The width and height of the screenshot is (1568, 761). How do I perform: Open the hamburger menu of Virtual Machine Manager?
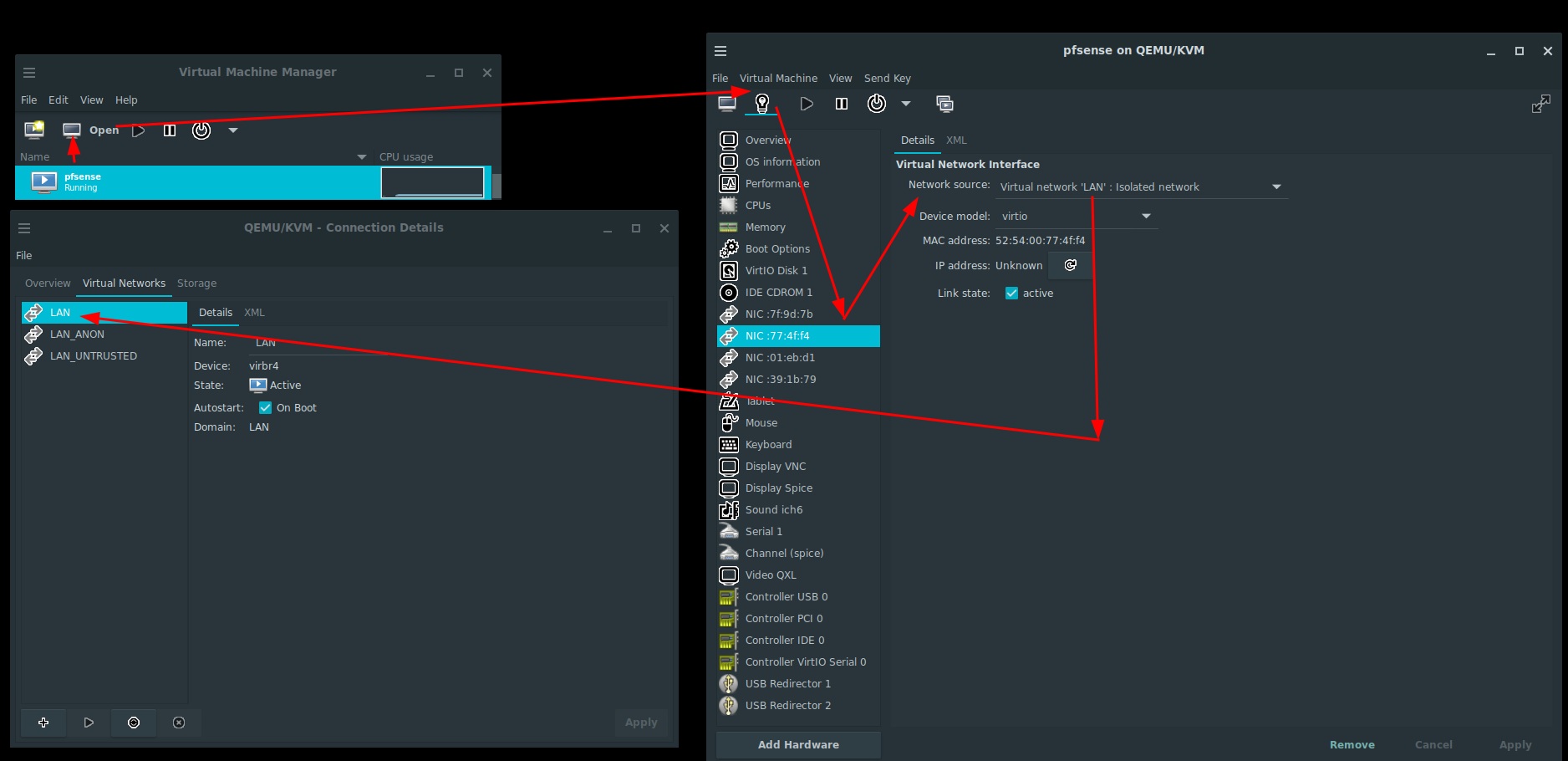coord(29,73)
